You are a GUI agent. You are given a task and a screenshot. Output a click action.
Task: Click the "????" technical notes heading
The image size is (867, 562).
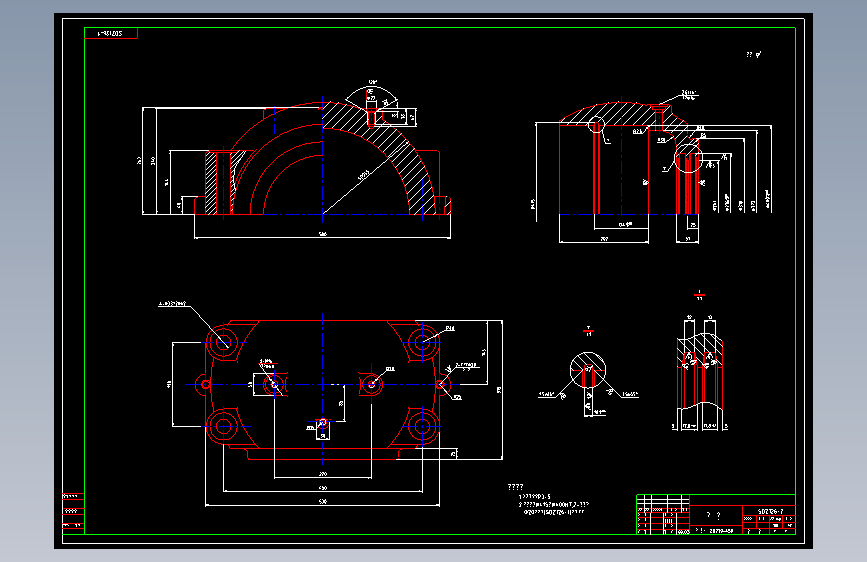515,487
